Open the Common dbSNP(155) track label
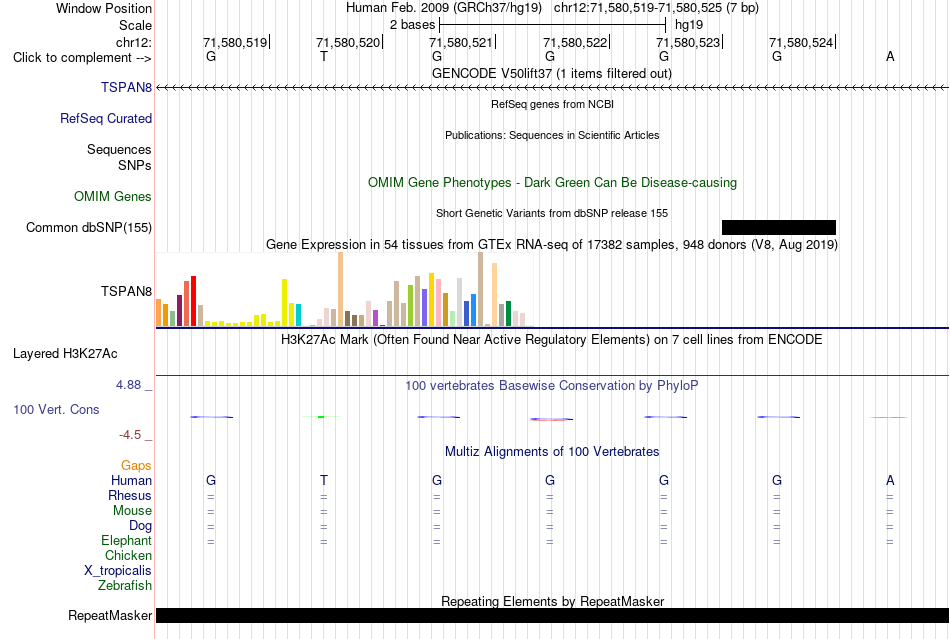 [x=88, y=228]
